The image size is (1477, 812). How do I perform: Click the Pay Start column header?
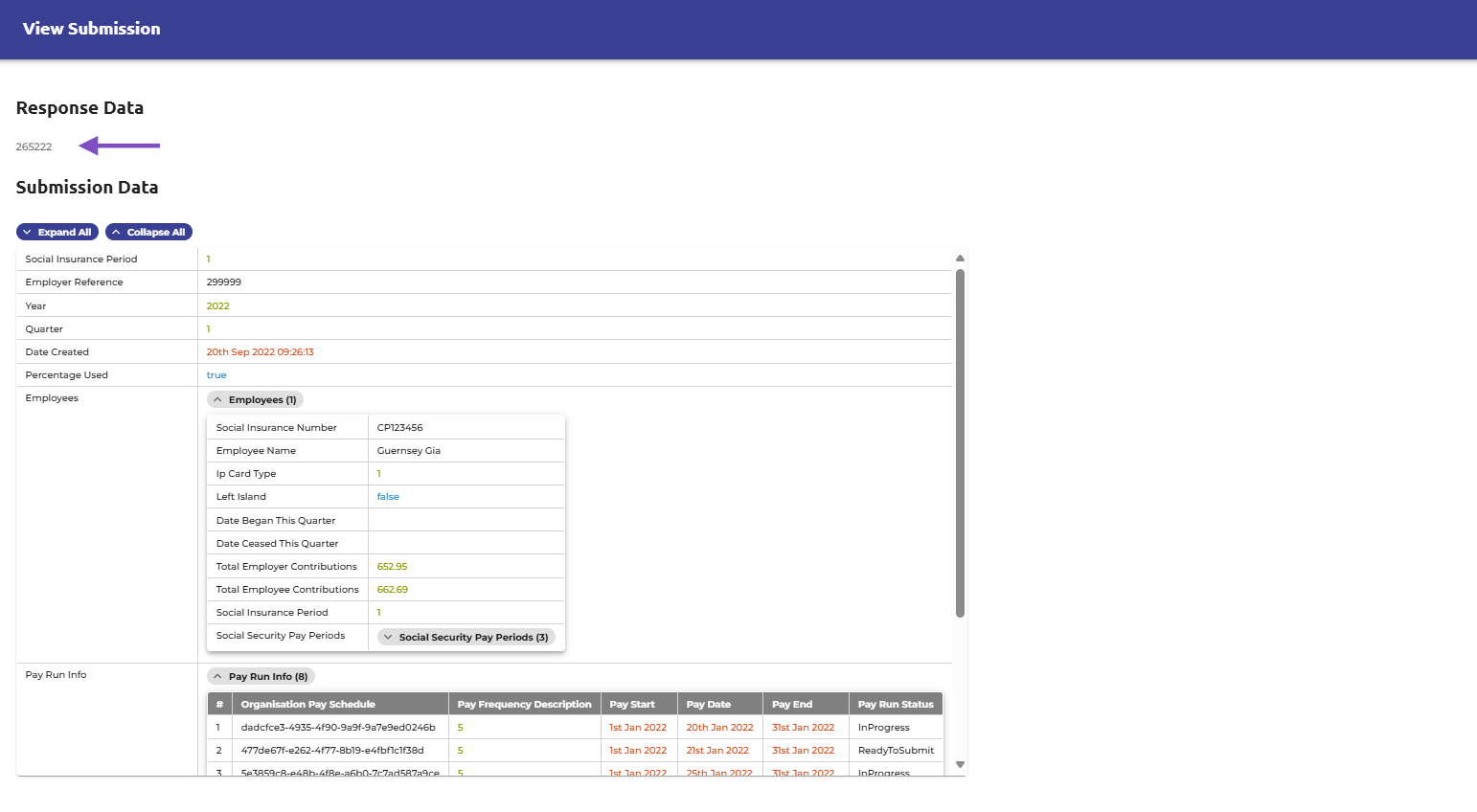tap(639, 704)
